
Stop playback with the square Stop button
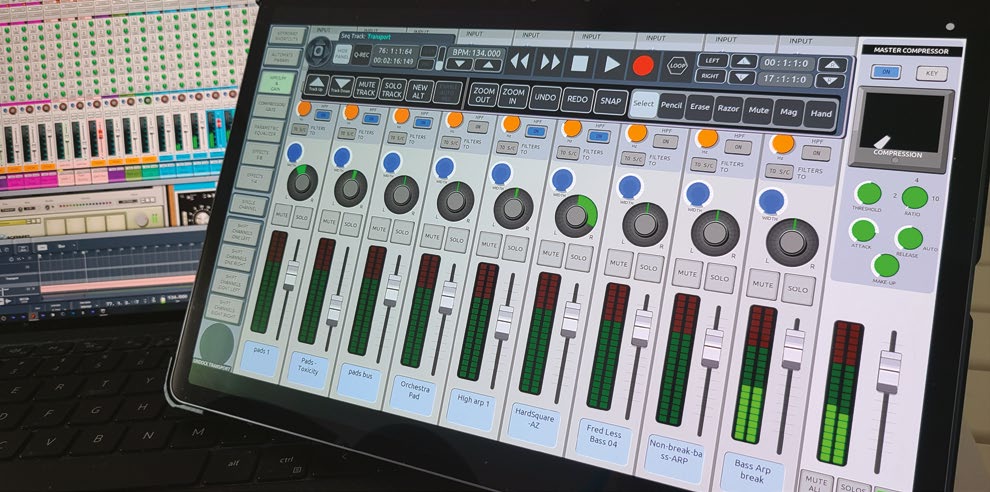(580, 63)
